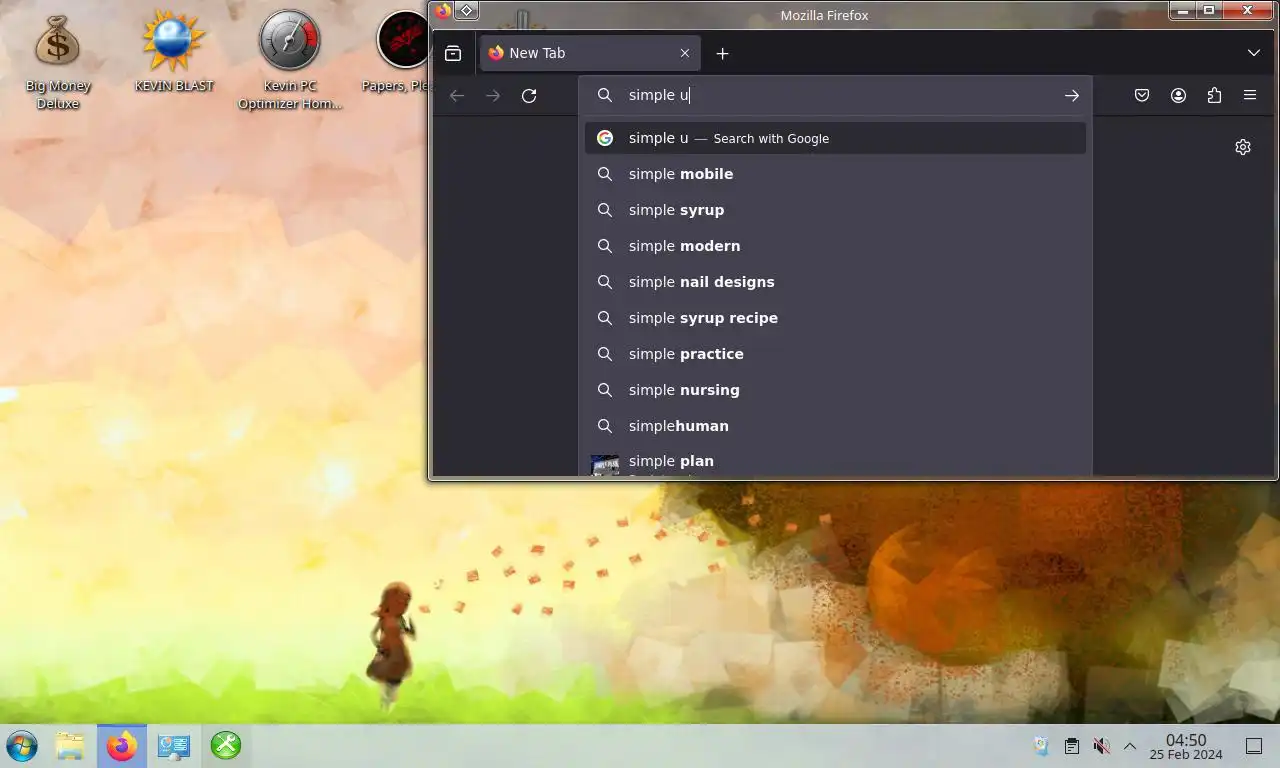Viewport: 1280px width, 768px height.
Task: Click the muted volume tray icon
Action: [1101, 746]
